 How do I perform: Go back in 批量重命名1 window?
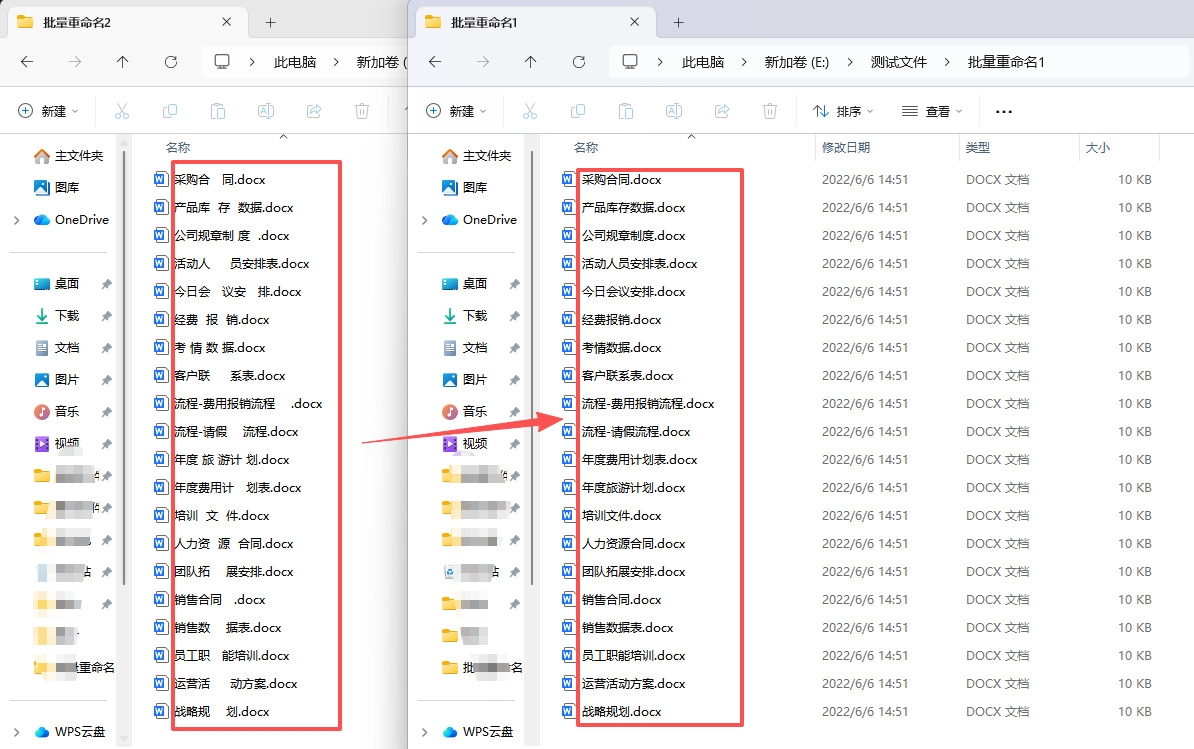click(435, 62)
